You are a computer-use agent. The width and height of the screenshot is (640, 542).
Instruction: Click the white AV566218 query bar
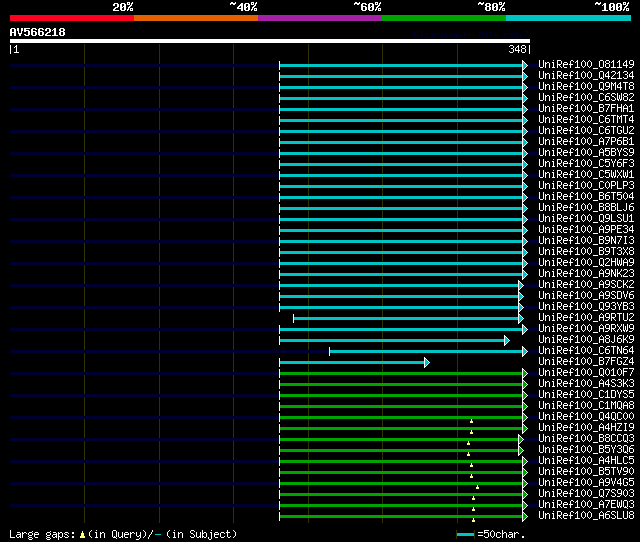pyautogui.click(x=270, y=41)
